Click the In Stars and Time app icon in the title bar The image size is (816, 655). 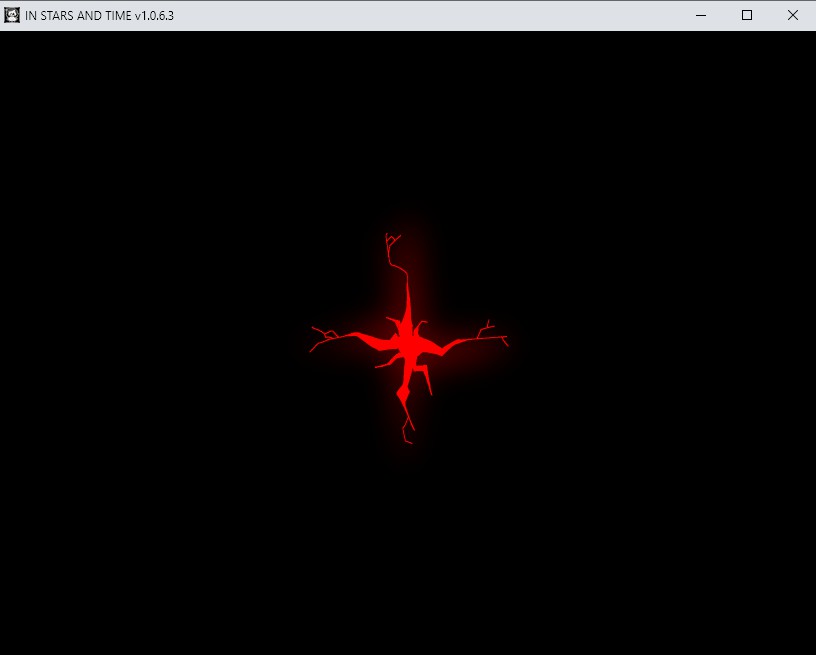[x=11, y=15]
